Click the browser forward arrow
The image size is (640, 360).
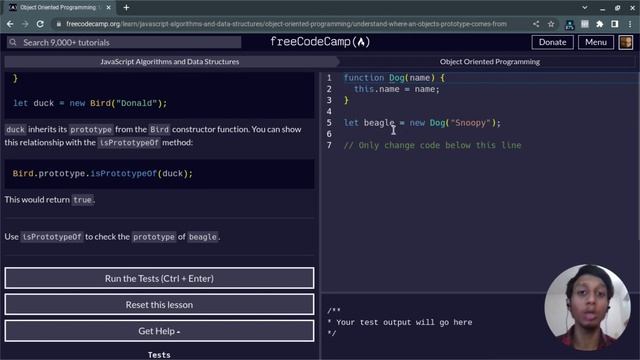pos(25,24)
